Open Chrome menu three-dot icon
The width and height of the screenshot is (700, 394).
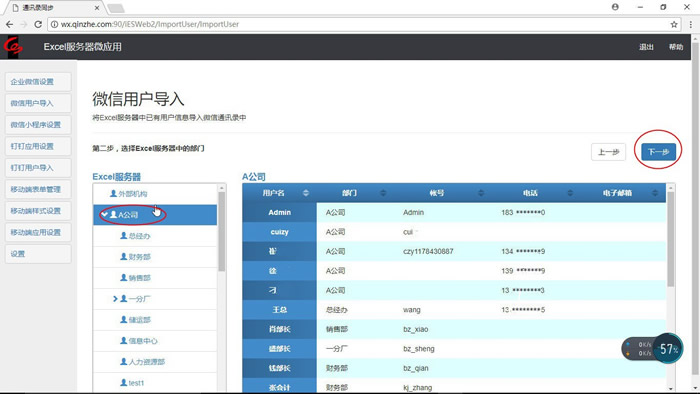(x=690, y=25)
